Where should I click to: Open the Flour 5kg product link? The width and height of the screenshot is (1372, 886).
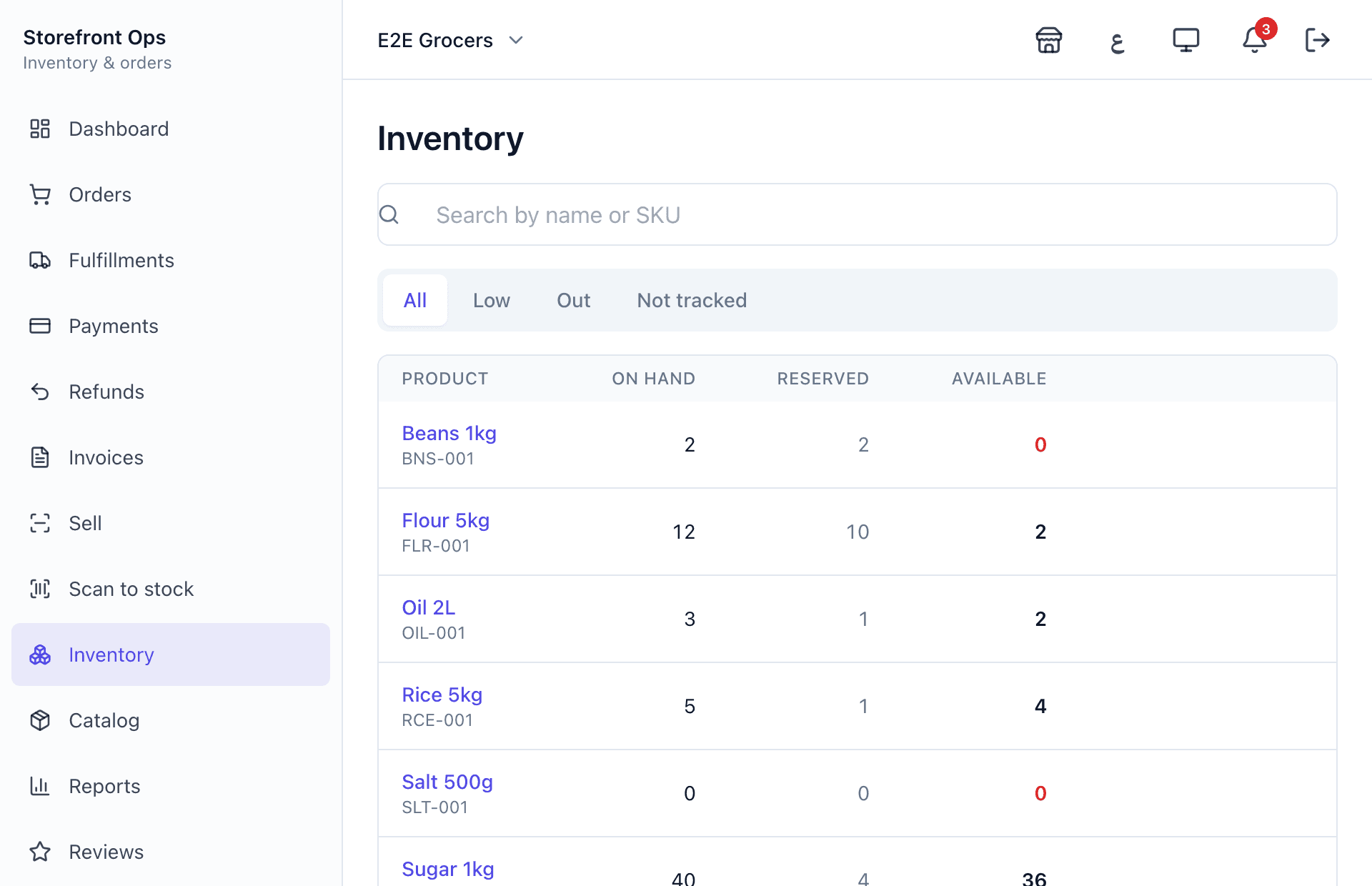click(445, 520)
